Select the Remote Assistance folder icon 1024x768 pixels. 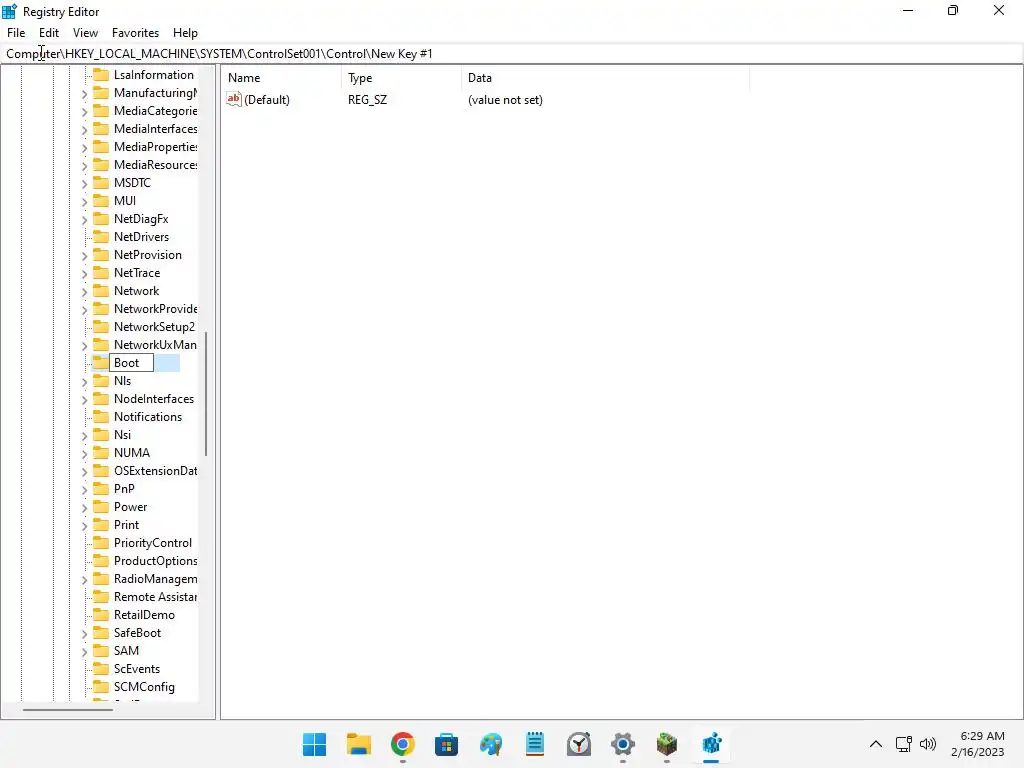pos(101,596)
